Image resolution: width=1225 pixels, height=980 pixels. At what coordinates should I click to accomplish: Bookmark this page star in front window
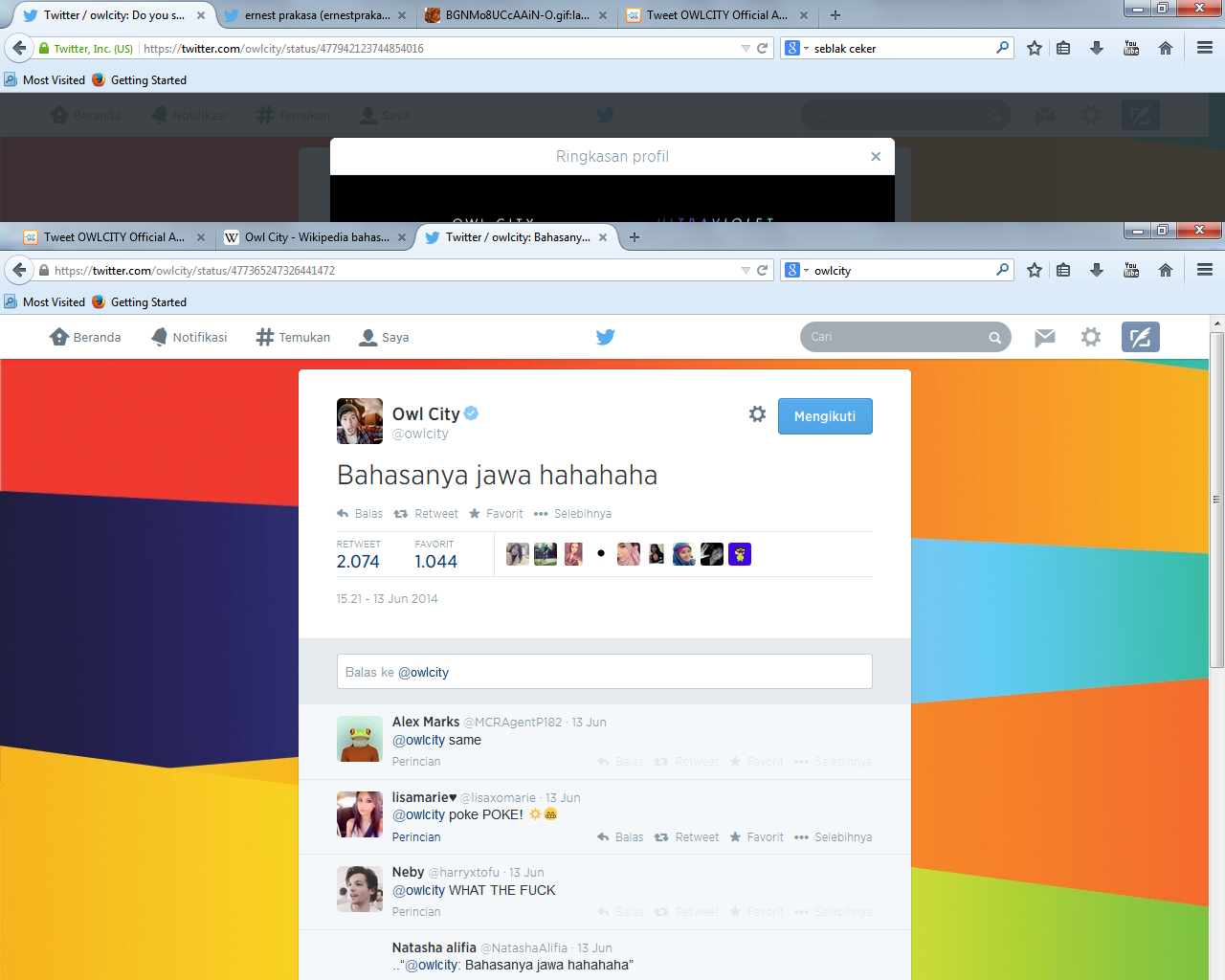(1035, 271)
